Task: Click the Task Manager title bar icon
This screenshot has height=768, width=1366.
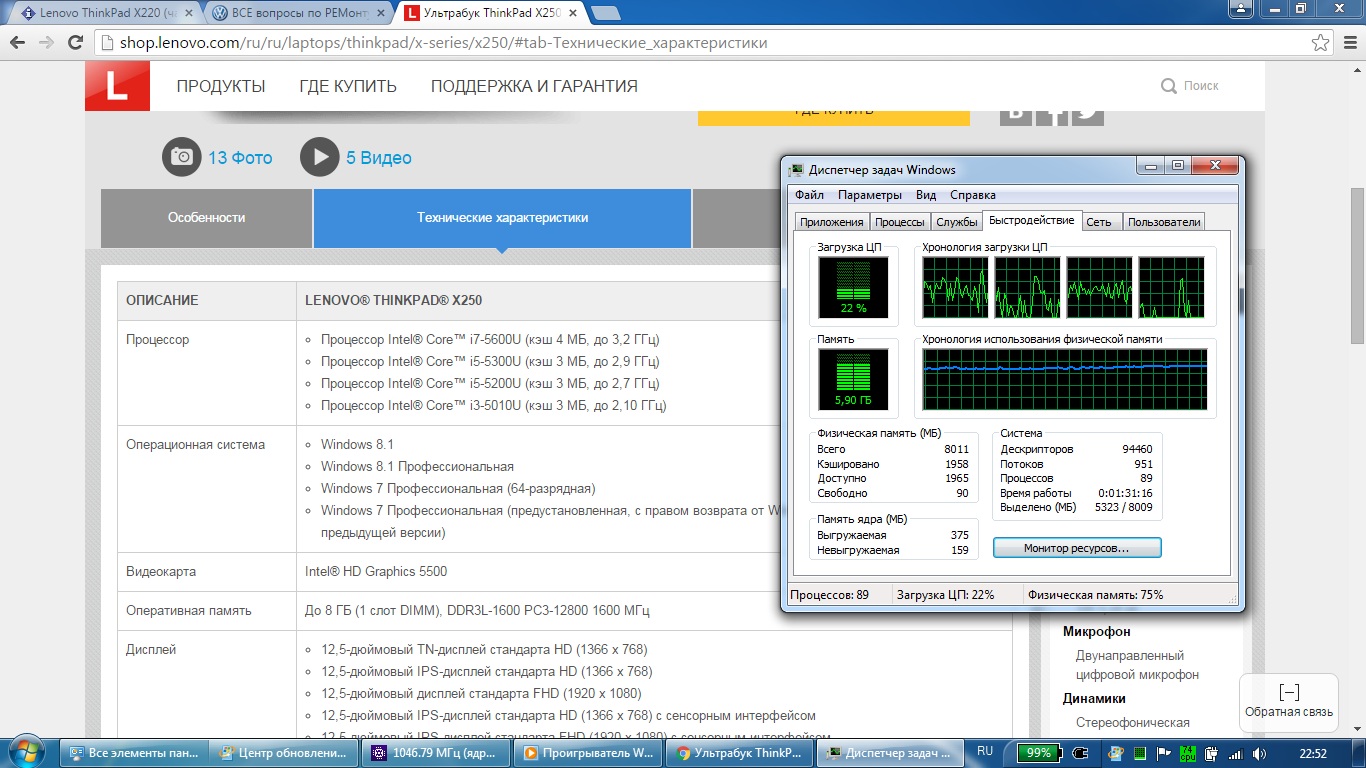Action: pos(796,170)
